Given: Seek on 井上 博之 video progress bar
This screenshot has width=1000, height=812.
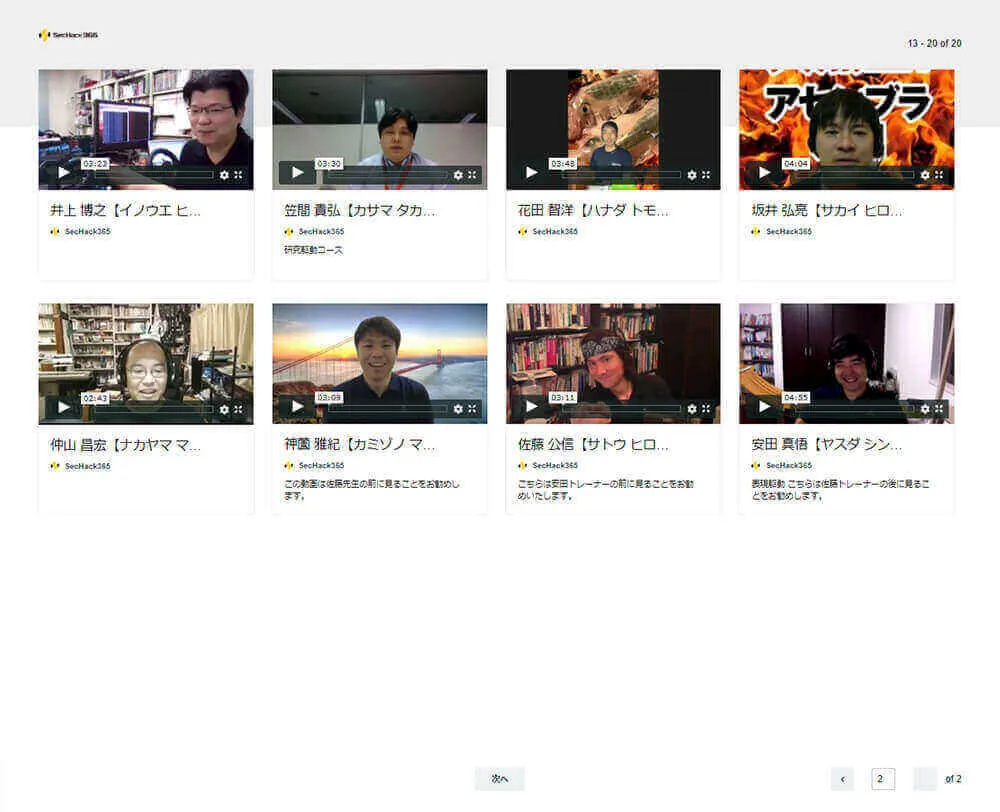Looking at the screenshot, I should [x=153, y=175].
